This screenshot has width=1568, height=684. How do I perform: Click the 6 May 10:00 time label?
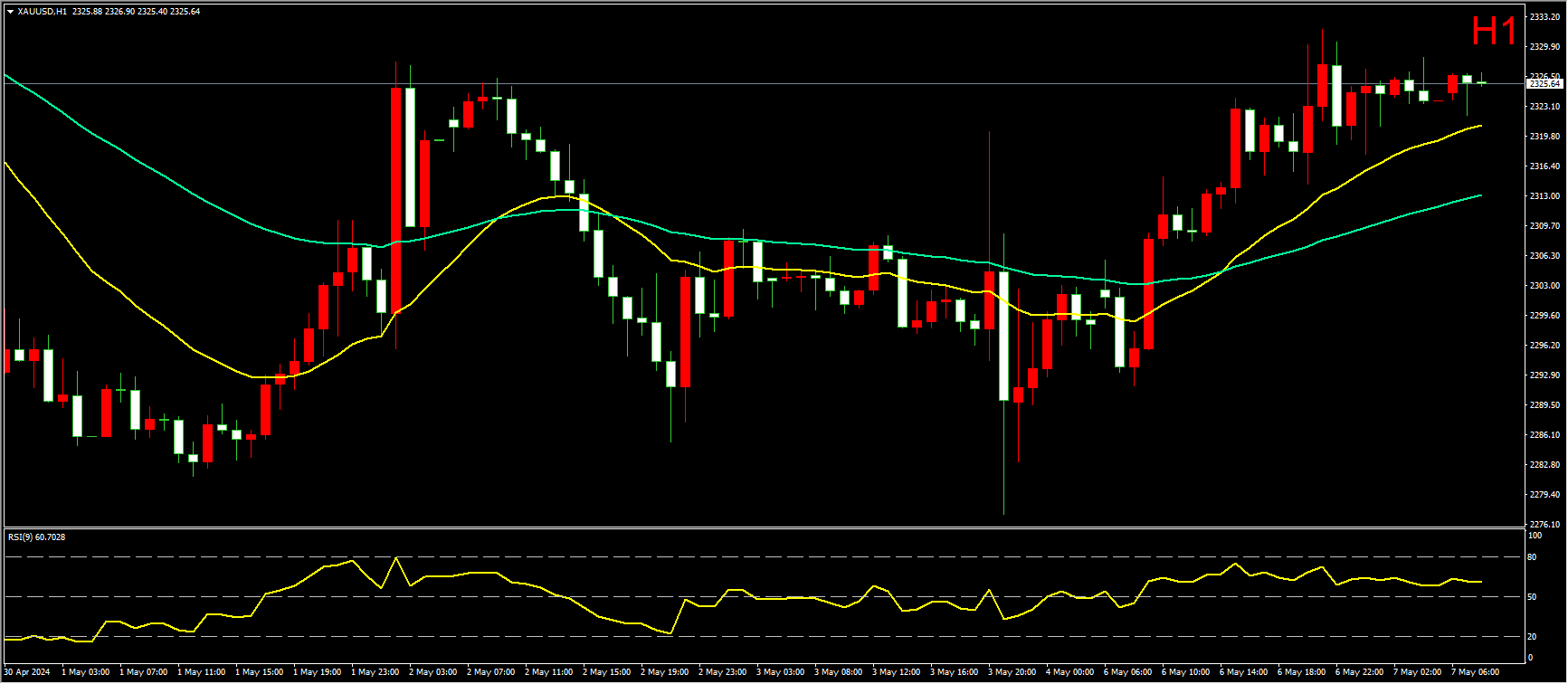1186,672
